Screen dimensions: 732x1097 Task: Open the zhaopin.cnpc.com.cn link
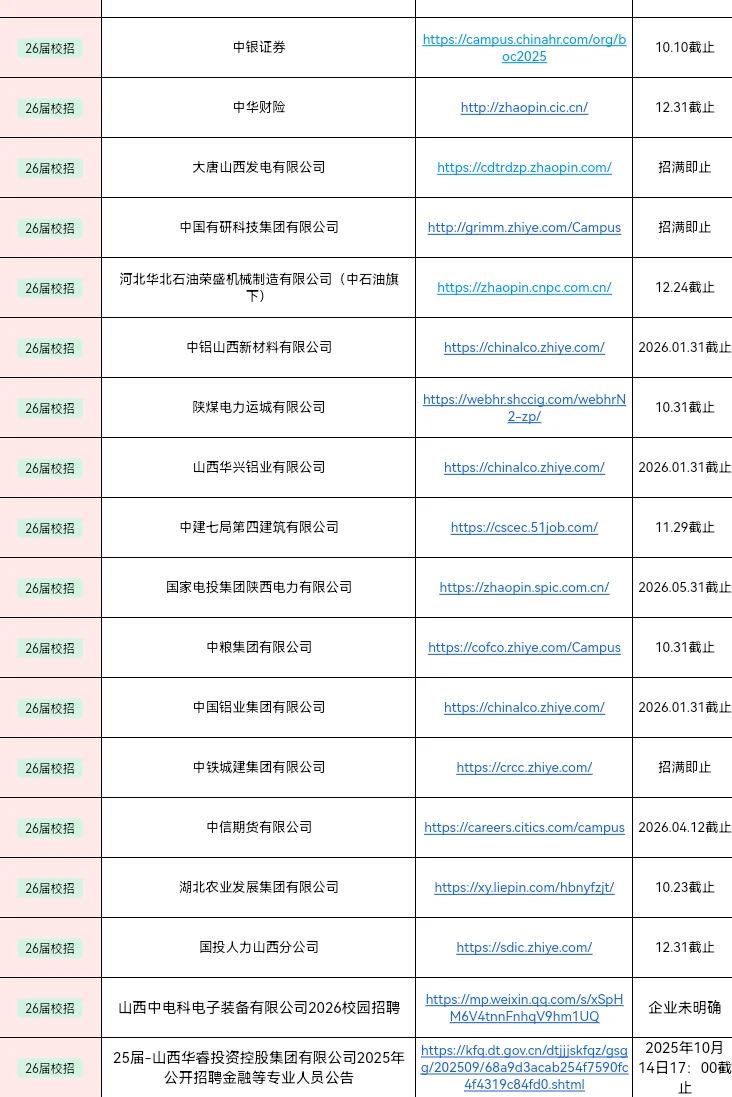coord(524,288)
